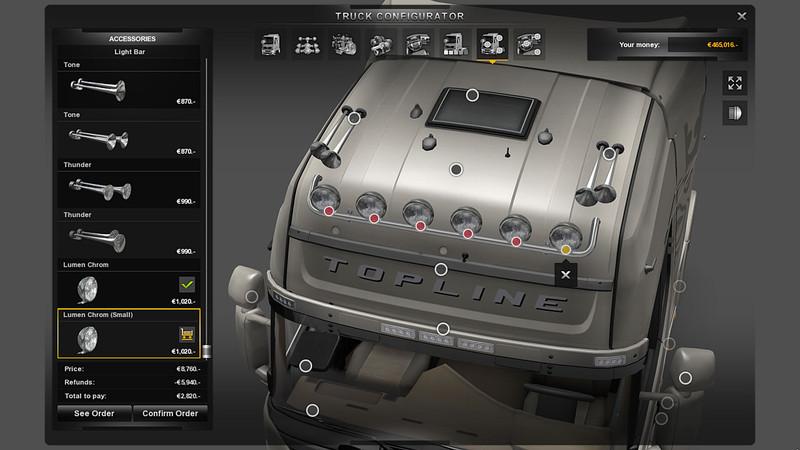Open the engine category icon

coord(343,44)
